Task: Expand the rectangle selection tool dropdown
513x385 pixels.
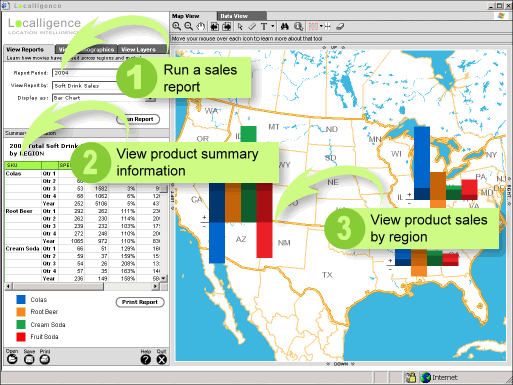Action: pyautogui.click(x=321, y=26)
